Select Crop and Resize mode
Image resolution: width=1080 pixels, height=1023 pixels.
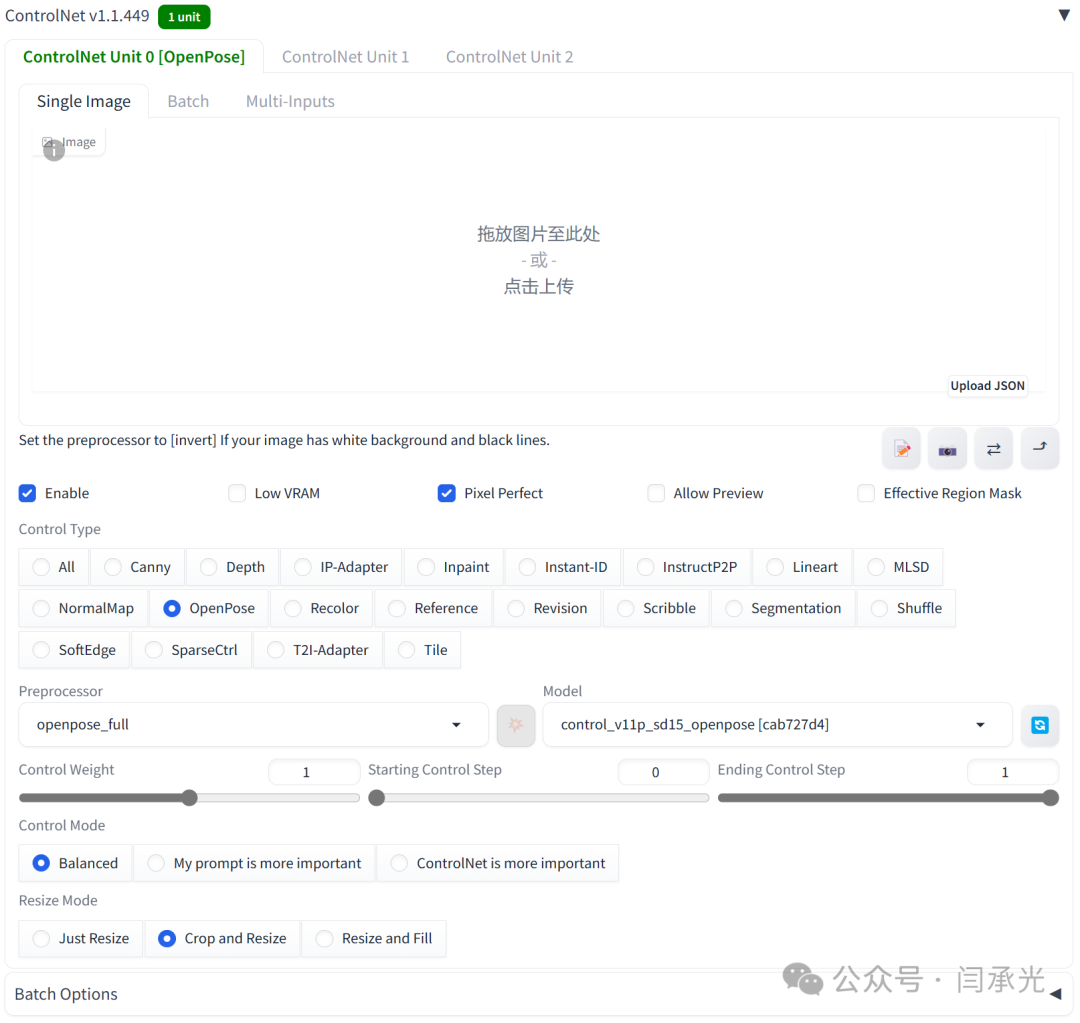[222, 938]
